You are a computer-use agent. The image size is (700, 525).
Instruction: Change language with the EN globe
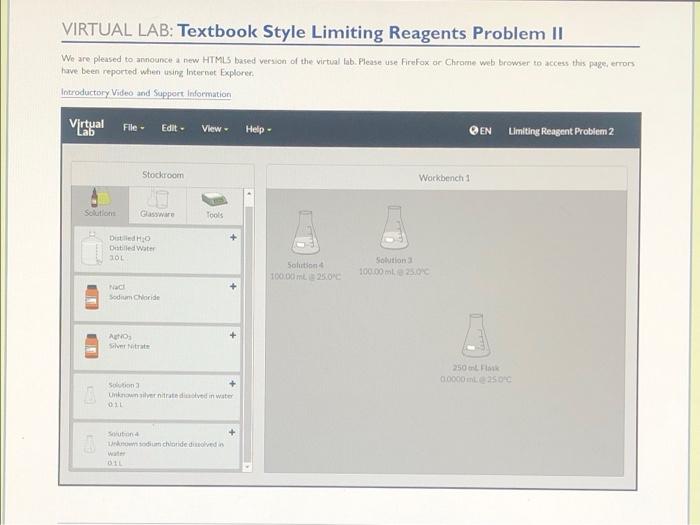point(480,130)
